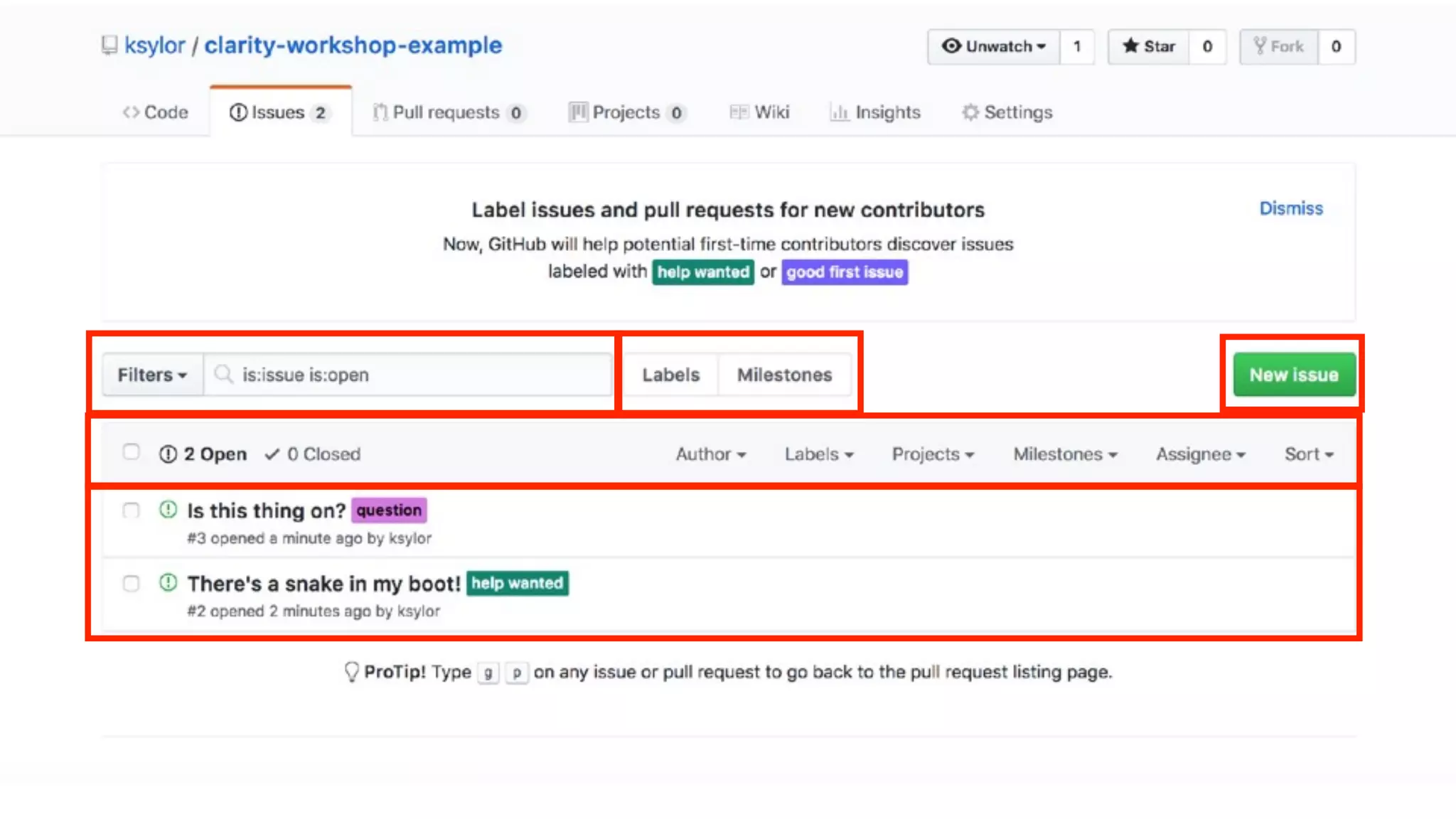Tick checkbox for 'Is this thing on?' issue

131,510
